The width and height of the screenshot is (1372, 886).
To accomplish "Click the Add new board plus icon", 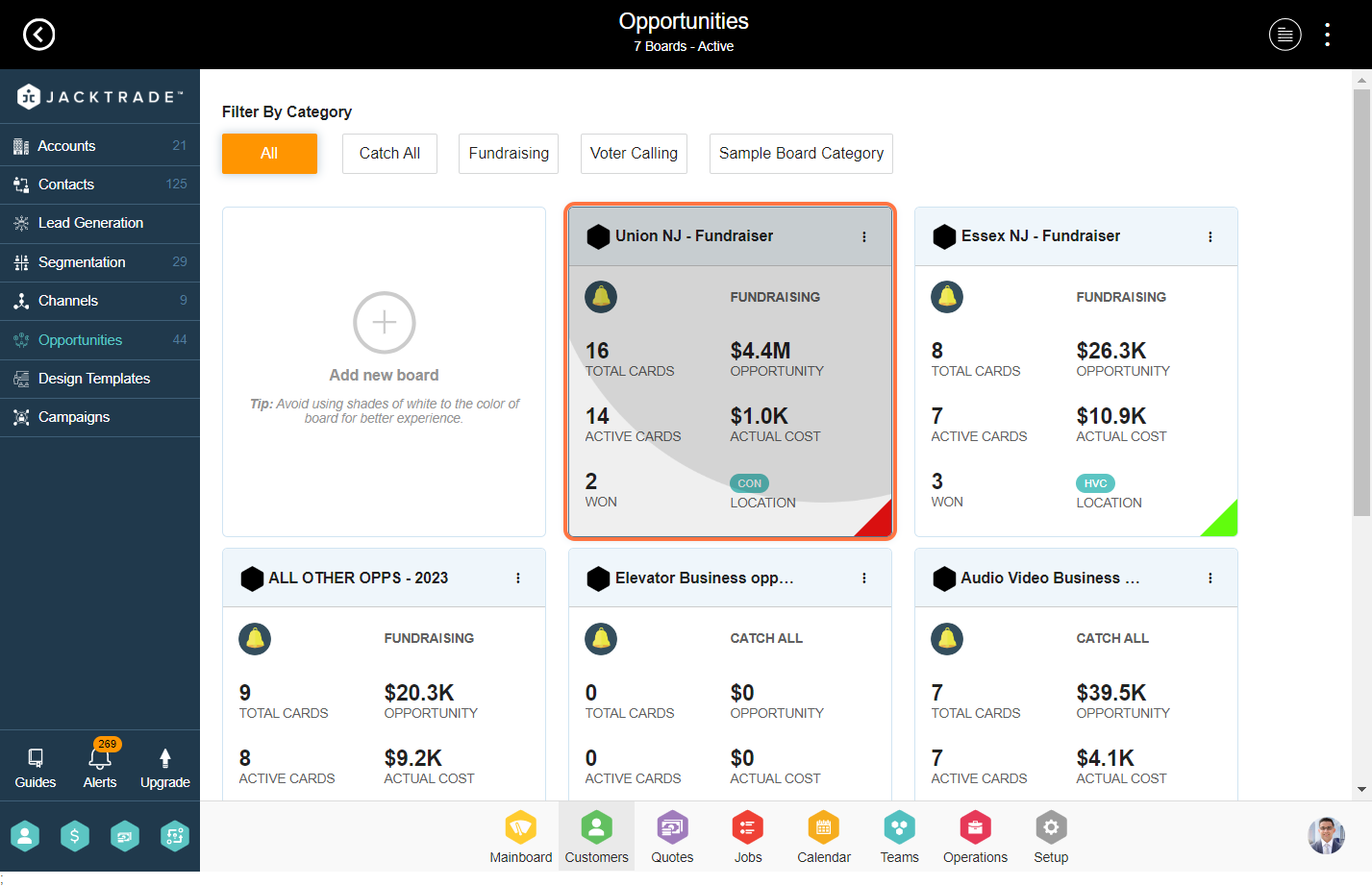I will [385, 323].
